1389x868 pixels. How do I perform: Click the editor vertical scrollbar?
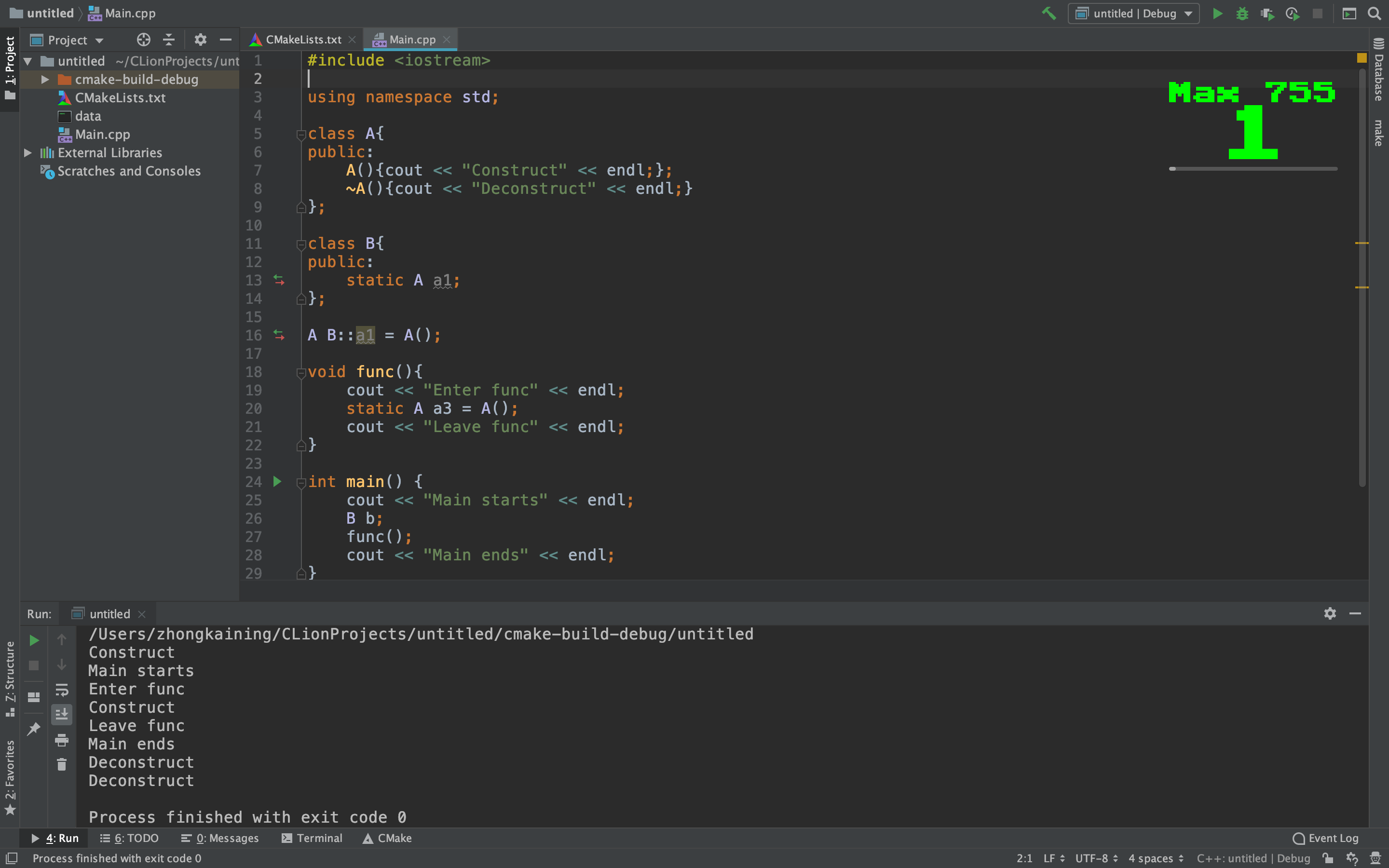(x=1362, y=278)
